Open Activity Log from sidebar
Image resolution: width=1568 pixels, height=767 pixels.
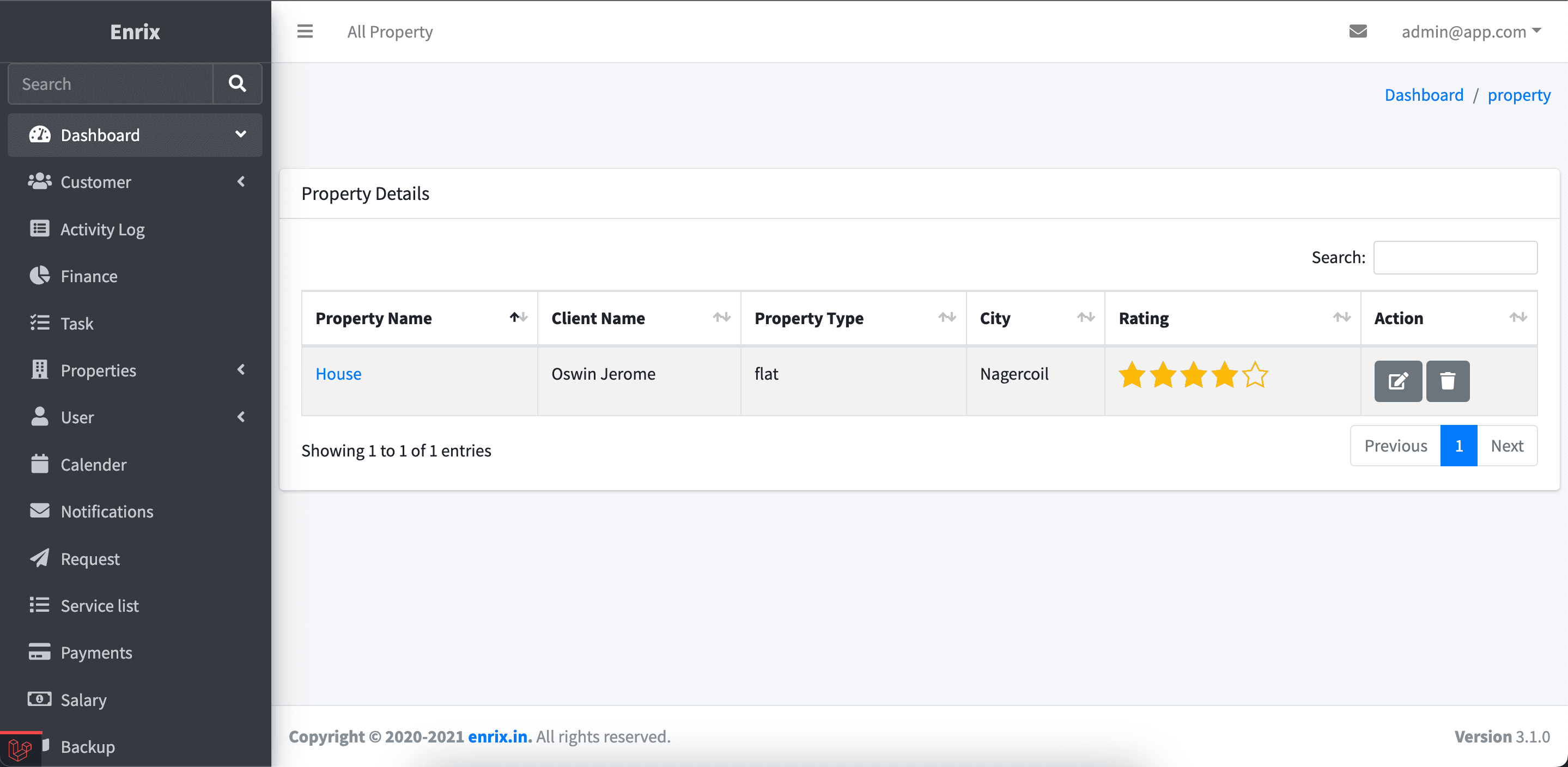[x=102, y=229]
